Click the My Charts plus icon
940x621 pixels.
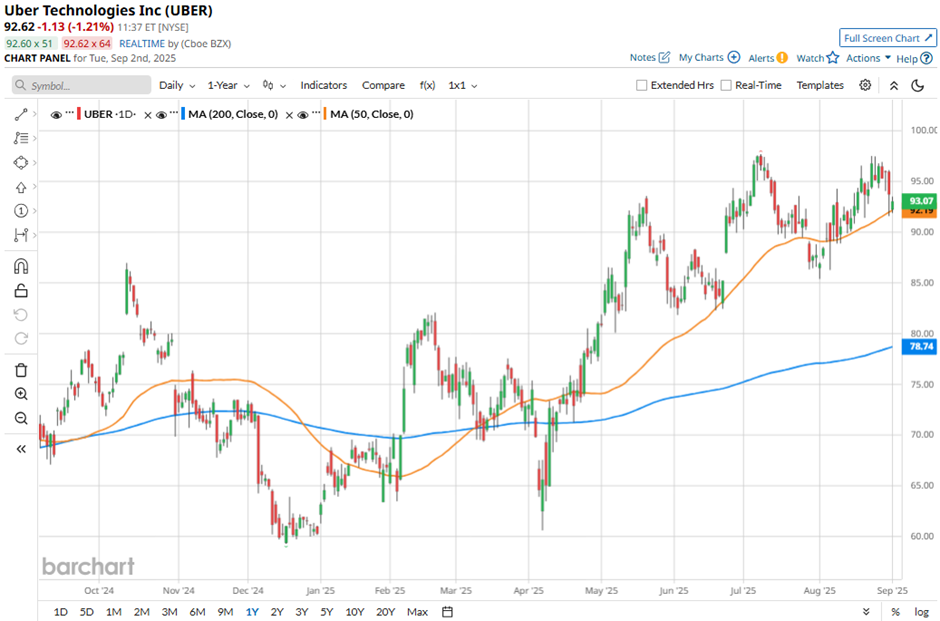[x=734, y=58]
